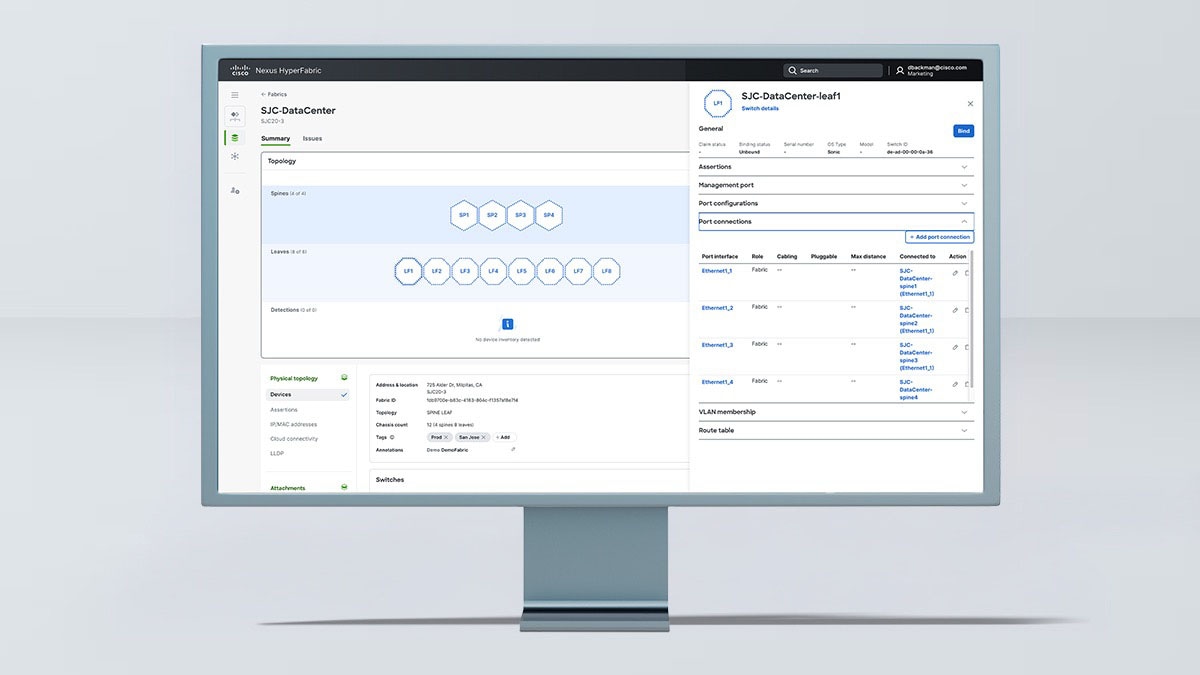Toggle the Attachments group

[x=308, y=488]
